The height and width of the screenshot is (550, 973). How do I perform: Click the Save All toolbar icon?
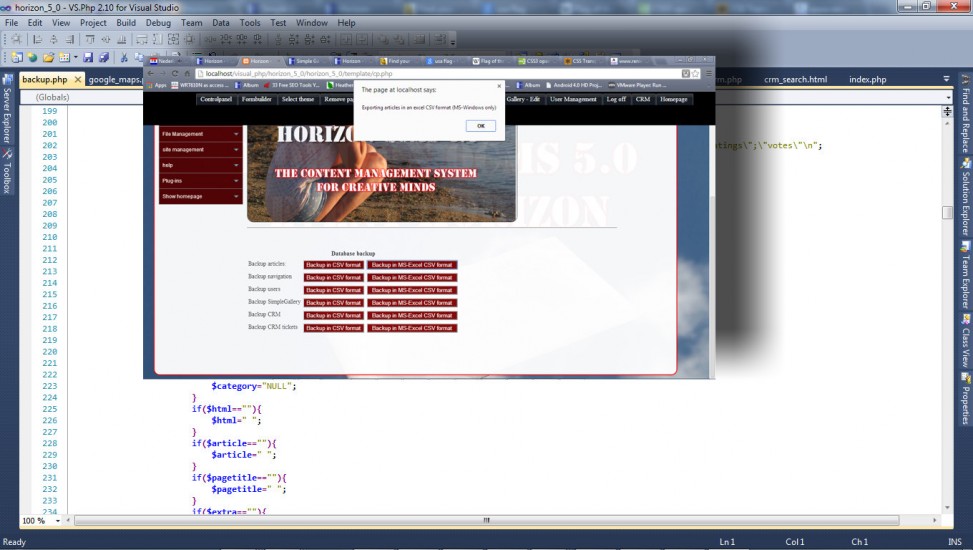103,58
